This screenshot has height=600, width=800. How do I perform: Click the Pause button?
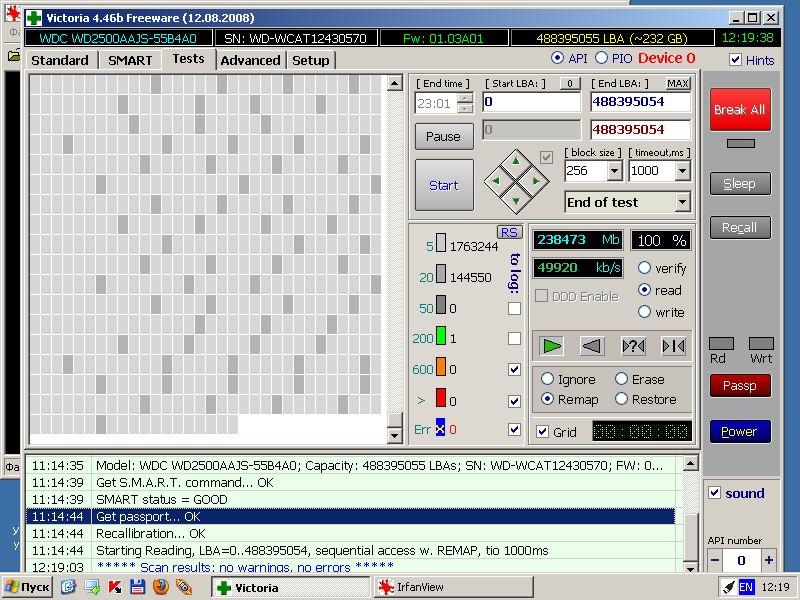point(444,137)
